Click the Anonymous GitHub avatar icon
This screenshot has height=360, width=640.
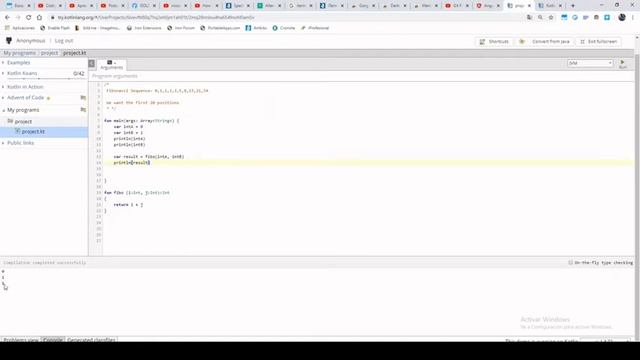tap(9, 41)
